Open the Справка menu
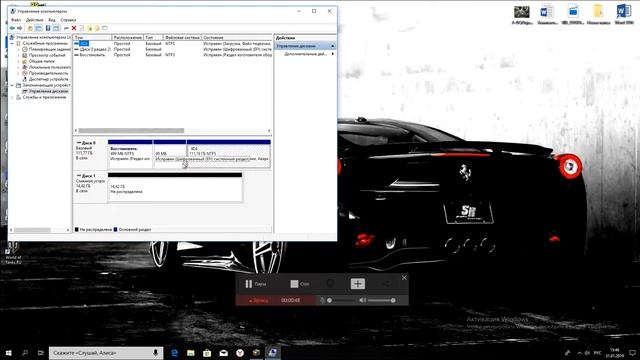Viewport: 640px width, 360px height. pyautogui.click(x=68, y=20)
